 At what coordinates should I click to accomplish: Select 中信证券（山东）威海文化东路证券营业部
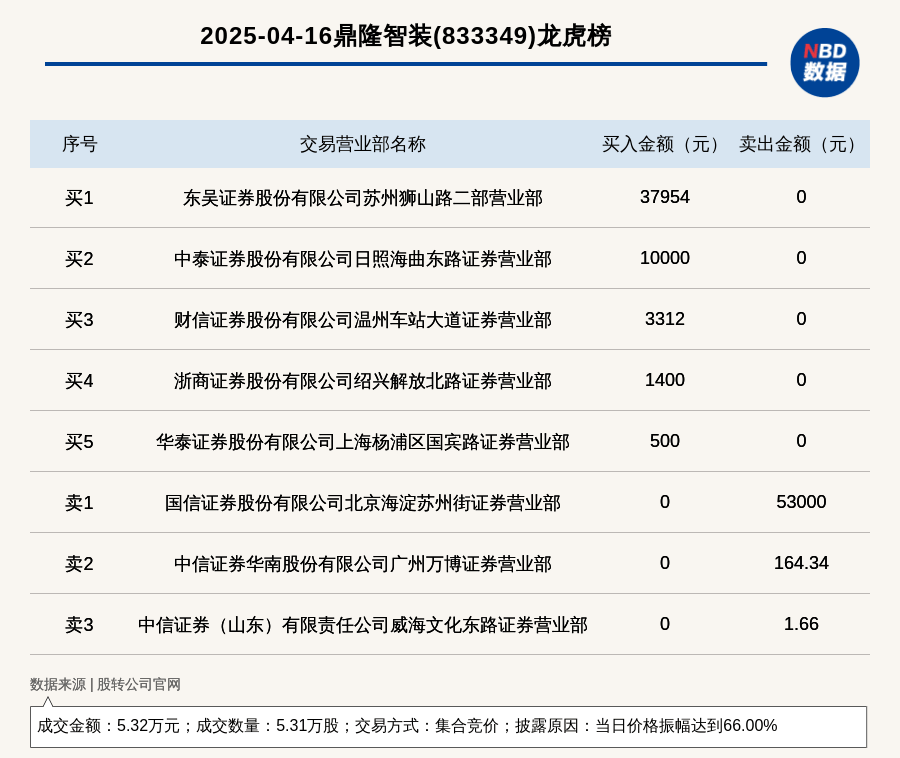click(x=363, y=624)
